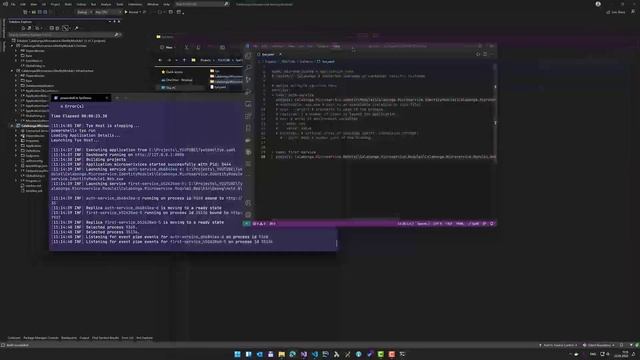Click the remote indicator in VS Code status bar

pyautogui.click(x=247, y=224)
